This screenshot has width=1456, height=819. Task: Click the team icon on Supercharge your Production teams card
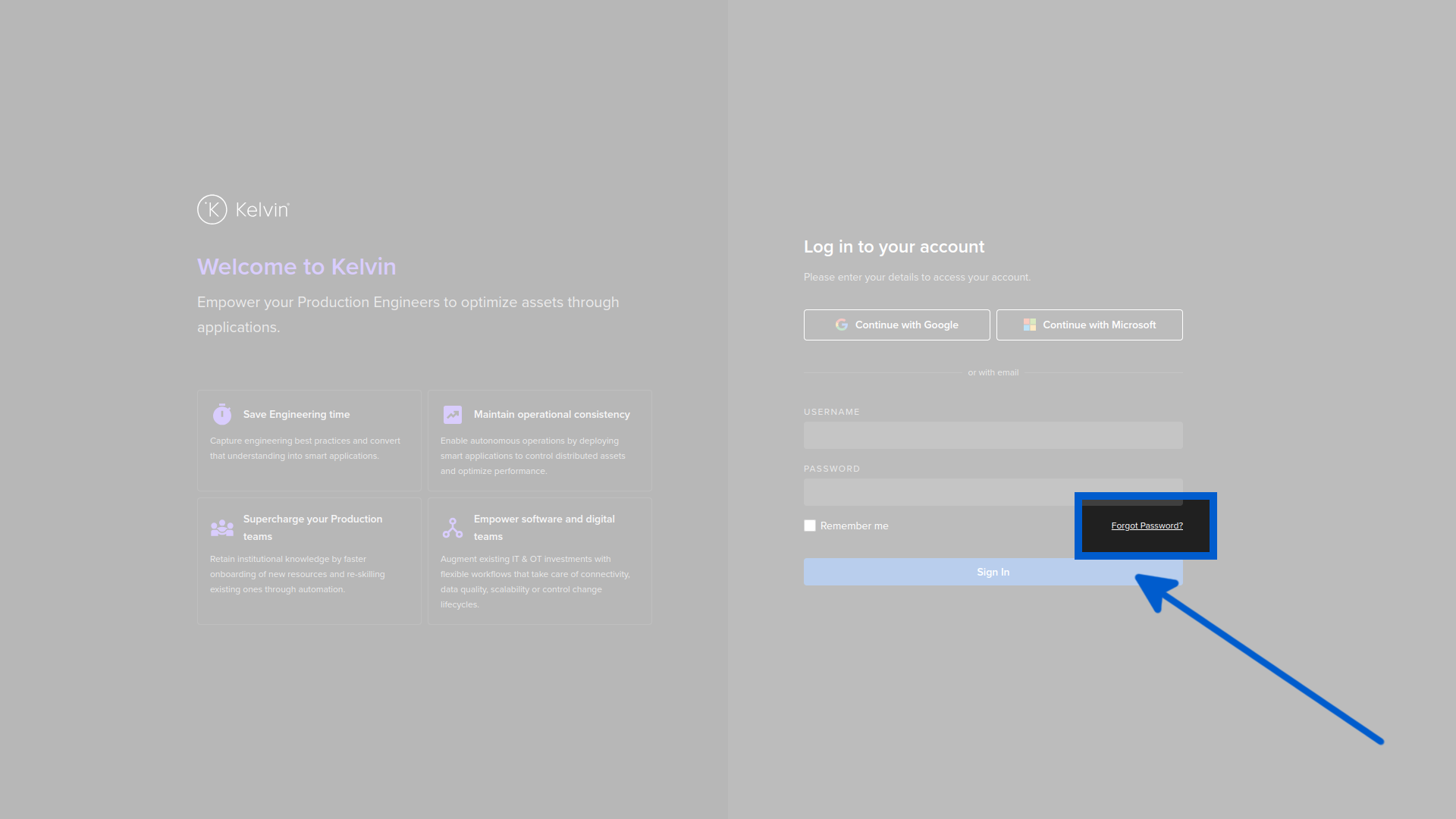[221, 527]
